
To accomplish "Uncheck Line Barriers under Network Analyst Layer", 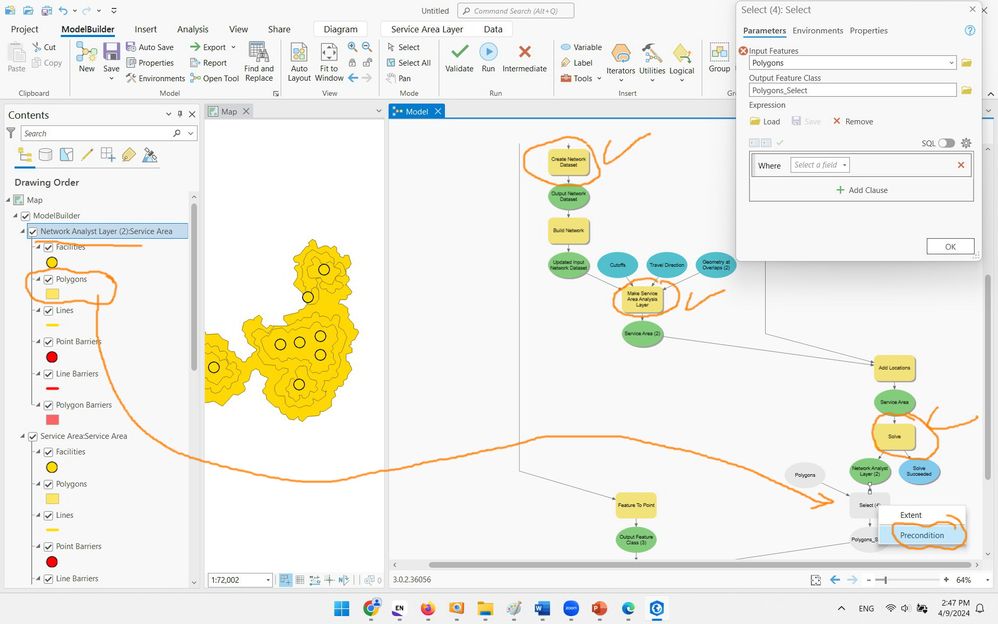I will click(48, 374).
